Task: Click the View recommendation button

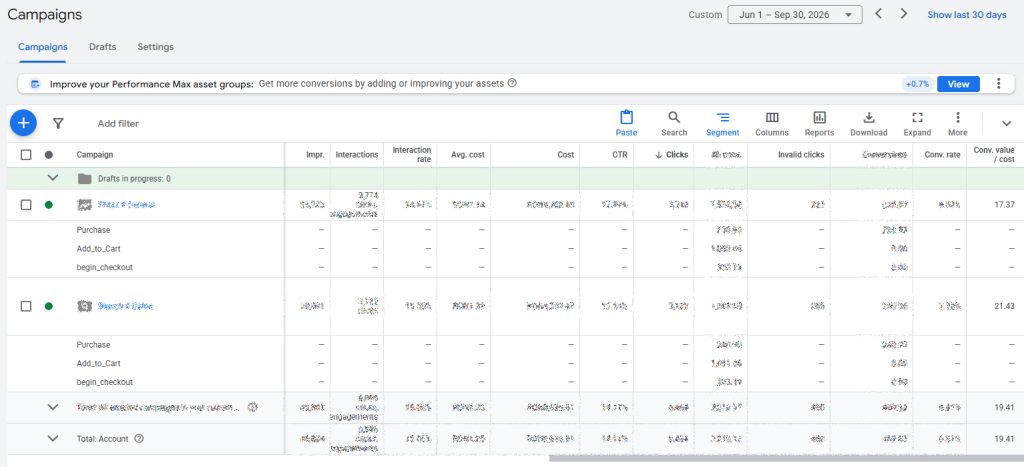Action: click(x=958, y=84)
